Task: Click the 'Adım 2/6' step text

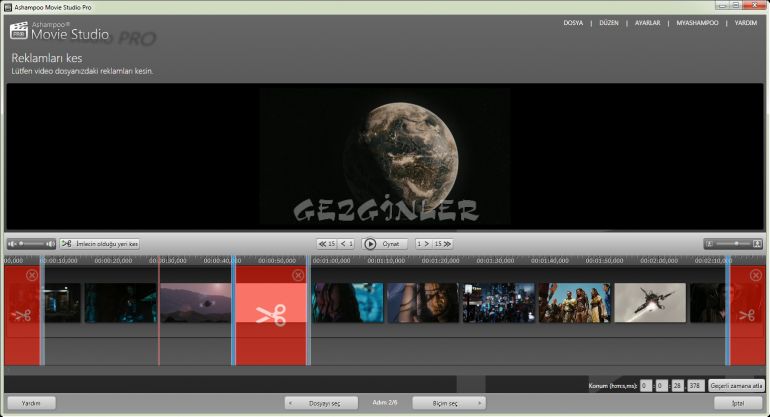Action: coord(385,402)
